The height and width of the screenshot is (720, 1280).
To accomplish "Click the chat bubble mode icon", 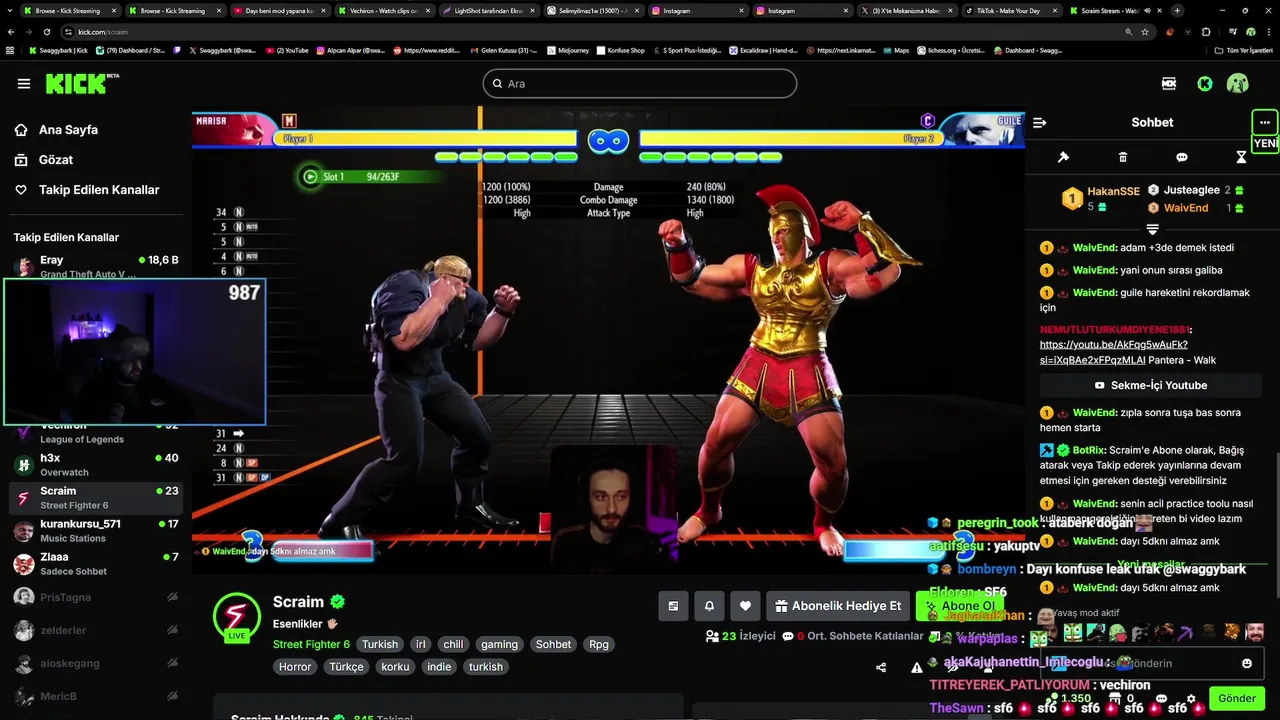I will (1182, 157).
